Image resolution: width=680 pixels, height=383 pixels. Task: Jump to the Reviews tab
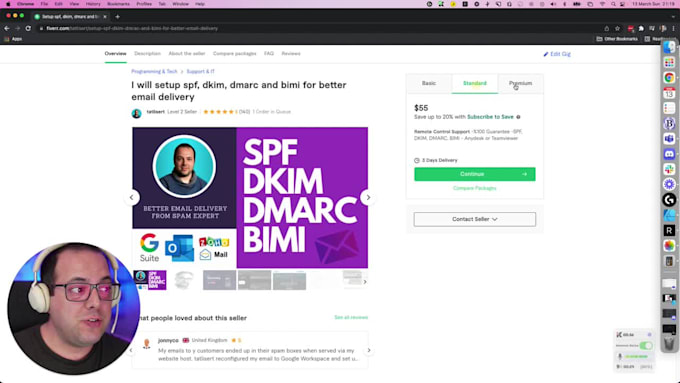tap(291, 54)
